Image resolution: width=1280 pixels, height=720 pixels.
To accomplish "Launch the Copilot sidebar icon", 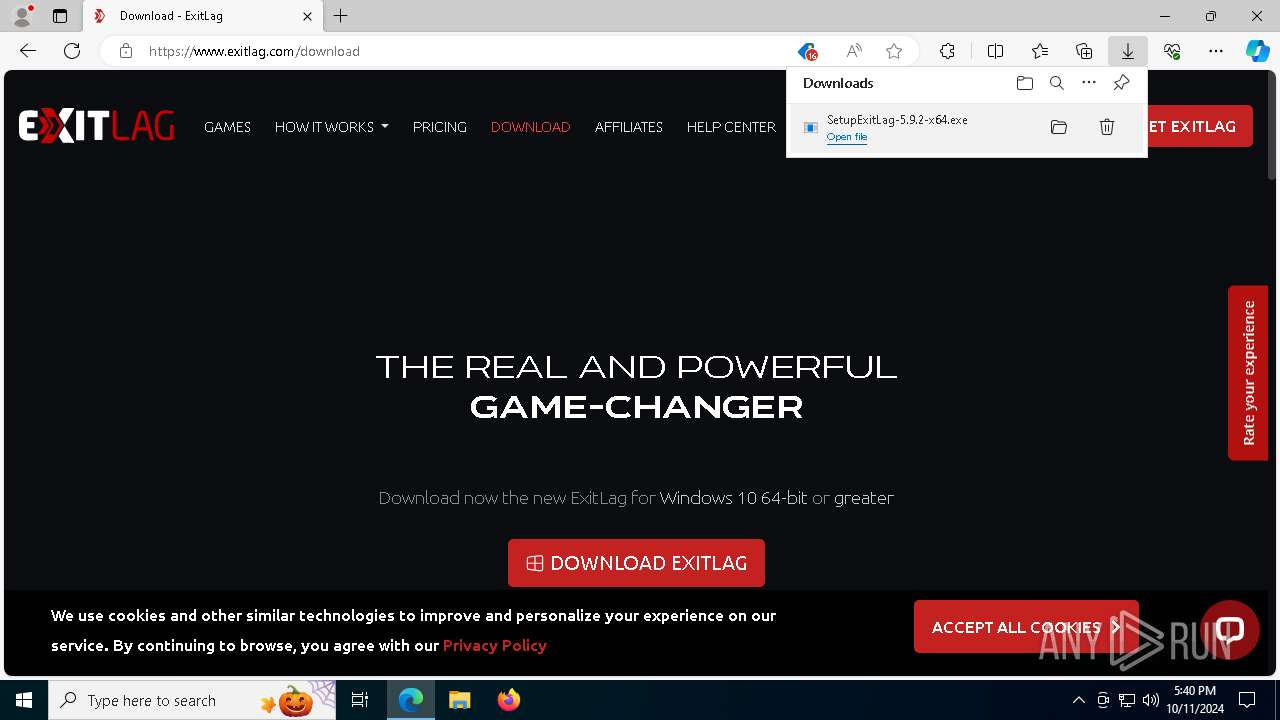I will tap(1258, 51).
